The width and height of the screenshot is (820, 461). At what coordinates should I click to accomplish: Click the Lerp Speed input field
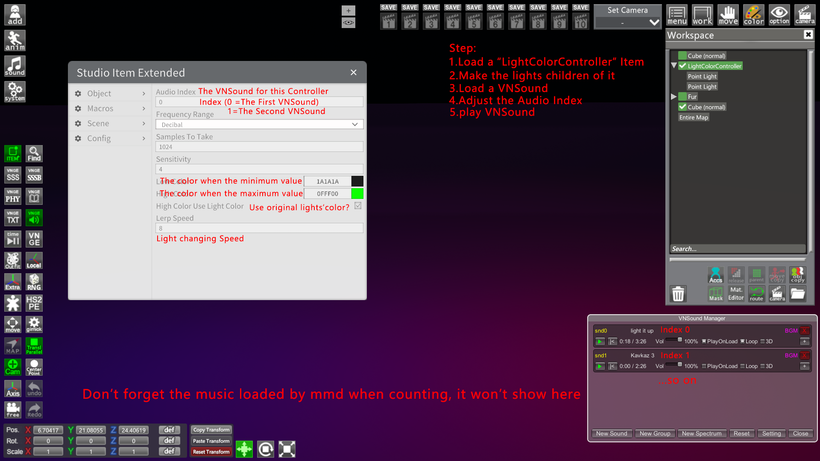(259, 228)
